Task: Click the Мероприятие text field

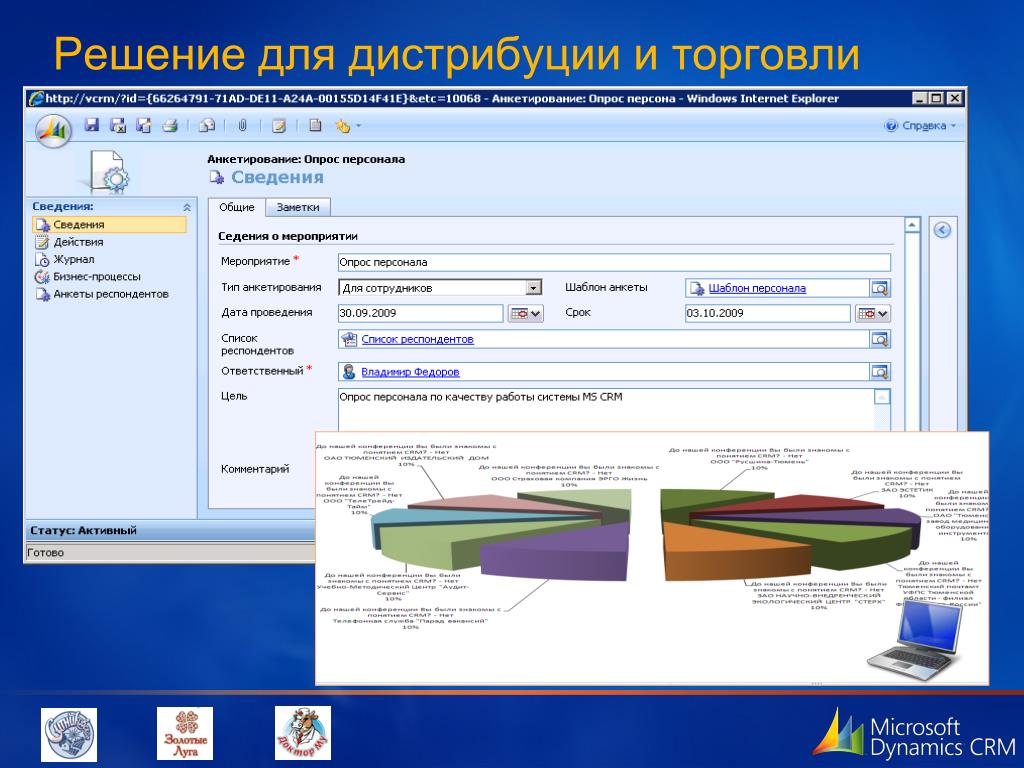Action: pyautogui.click(x=614, y=263)
